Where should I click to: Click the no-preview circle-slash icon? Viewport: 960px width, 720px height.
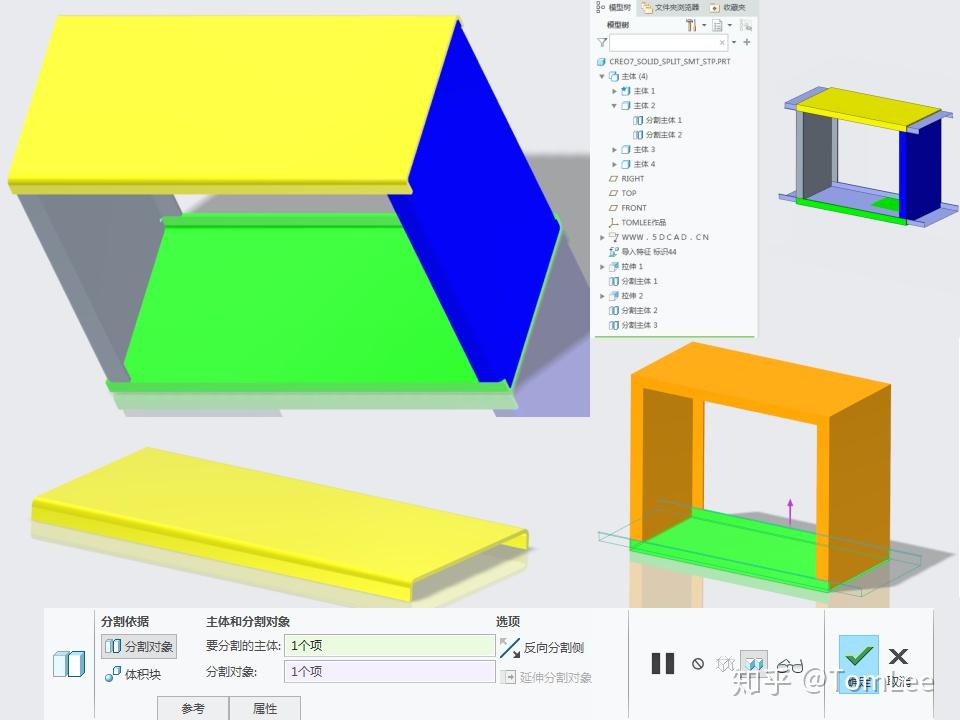tap(698, 664)
